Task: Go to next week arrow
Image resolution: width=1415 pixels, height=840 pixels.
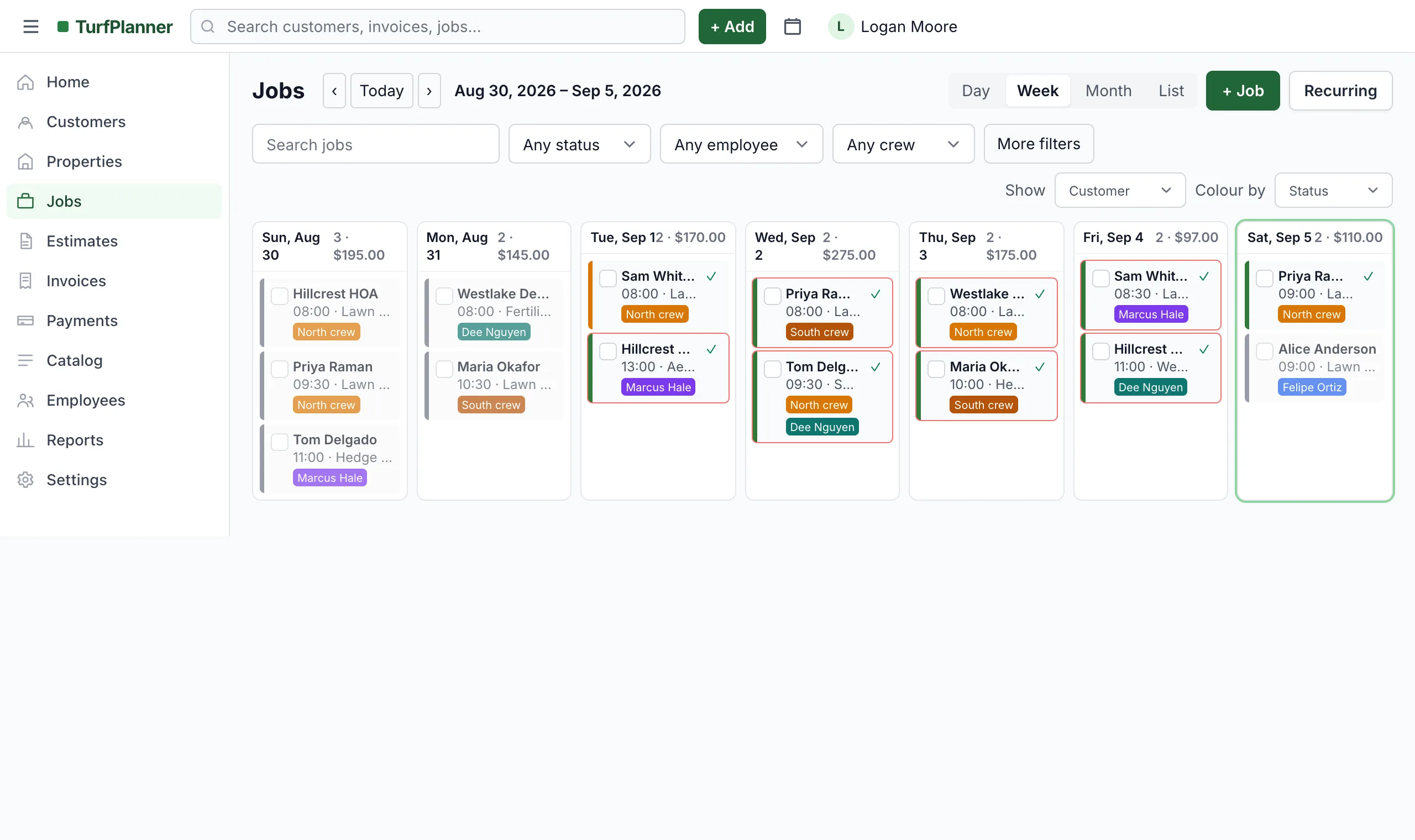Action: (x=429, y=91)
